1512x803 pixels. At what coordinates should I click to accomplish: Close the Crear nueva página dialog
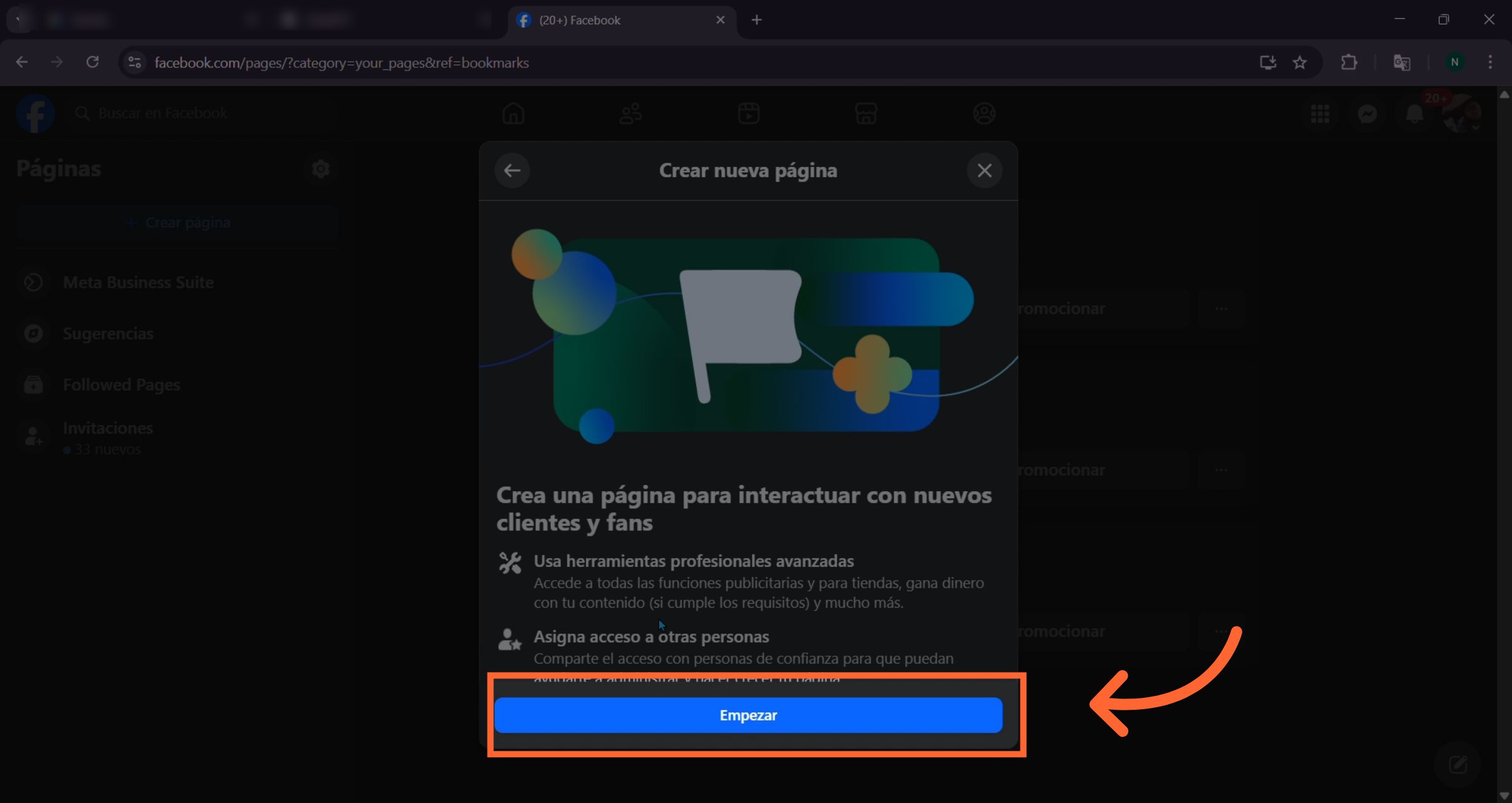(984, 170)
